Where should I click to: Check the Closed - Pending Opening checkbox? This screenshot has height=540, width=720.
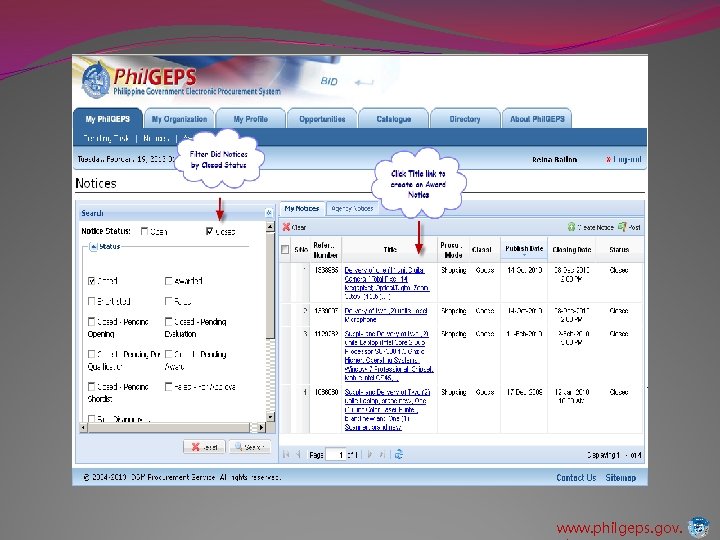click(91, 321)
